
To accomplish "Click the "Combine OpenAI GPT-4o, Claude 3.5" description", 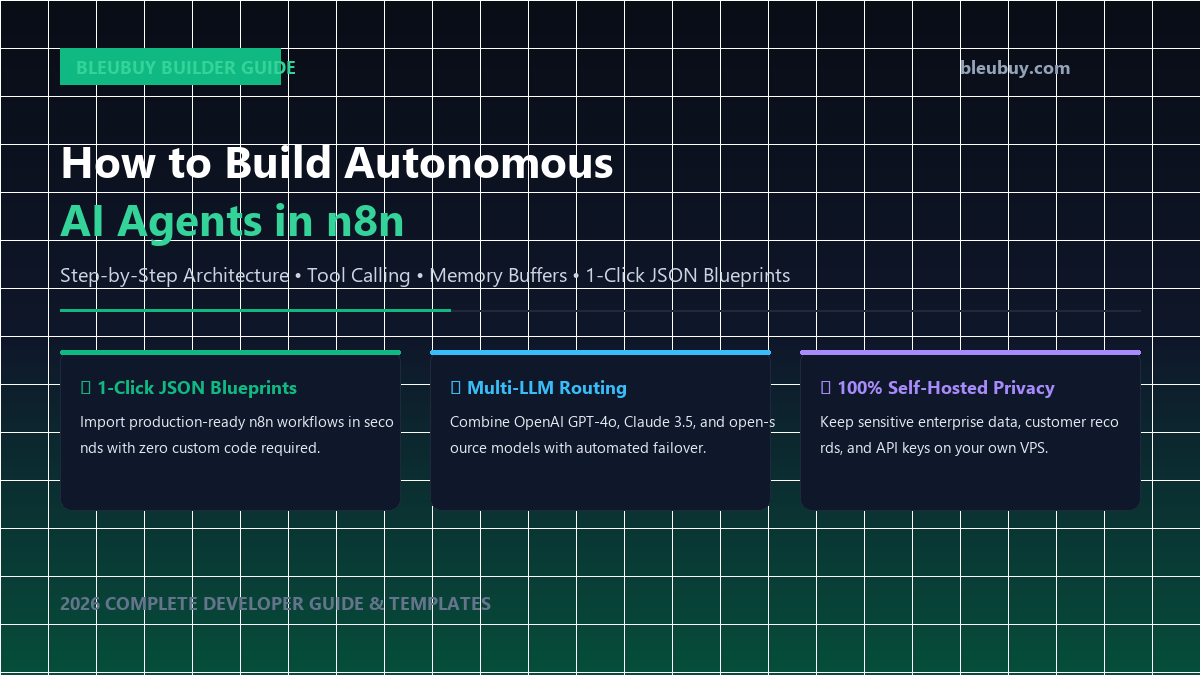I will (x=613, y=435).
